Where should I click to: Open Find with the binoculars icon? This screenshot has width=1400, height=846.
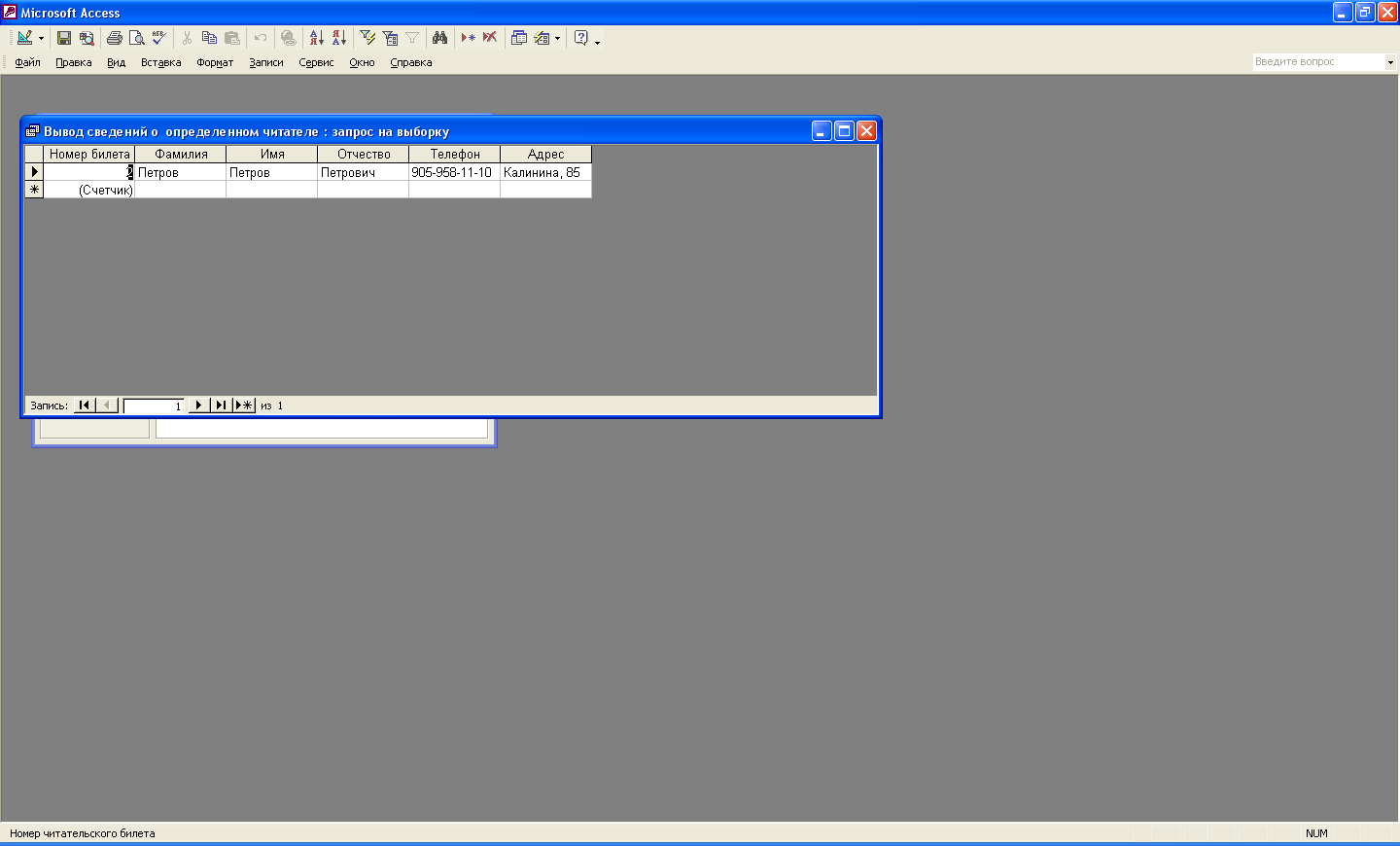[440, 38]
